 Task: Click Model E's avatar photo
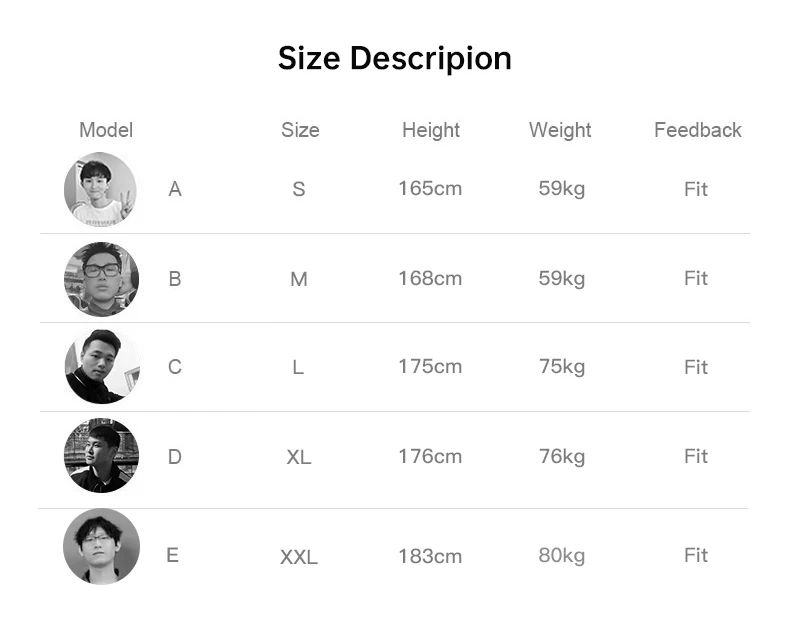(x=101, y=546)
